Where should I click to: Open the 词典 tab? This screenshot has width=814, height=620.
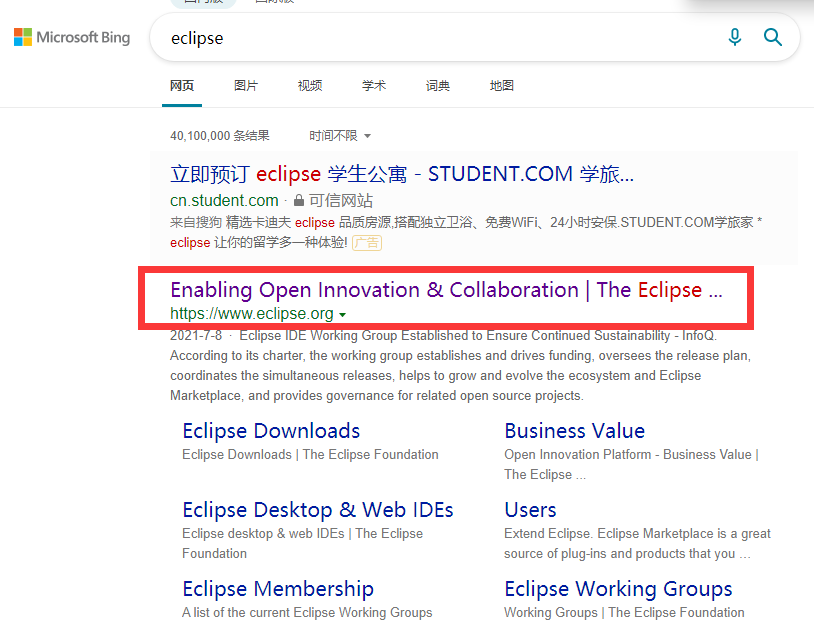pos(438,86)
